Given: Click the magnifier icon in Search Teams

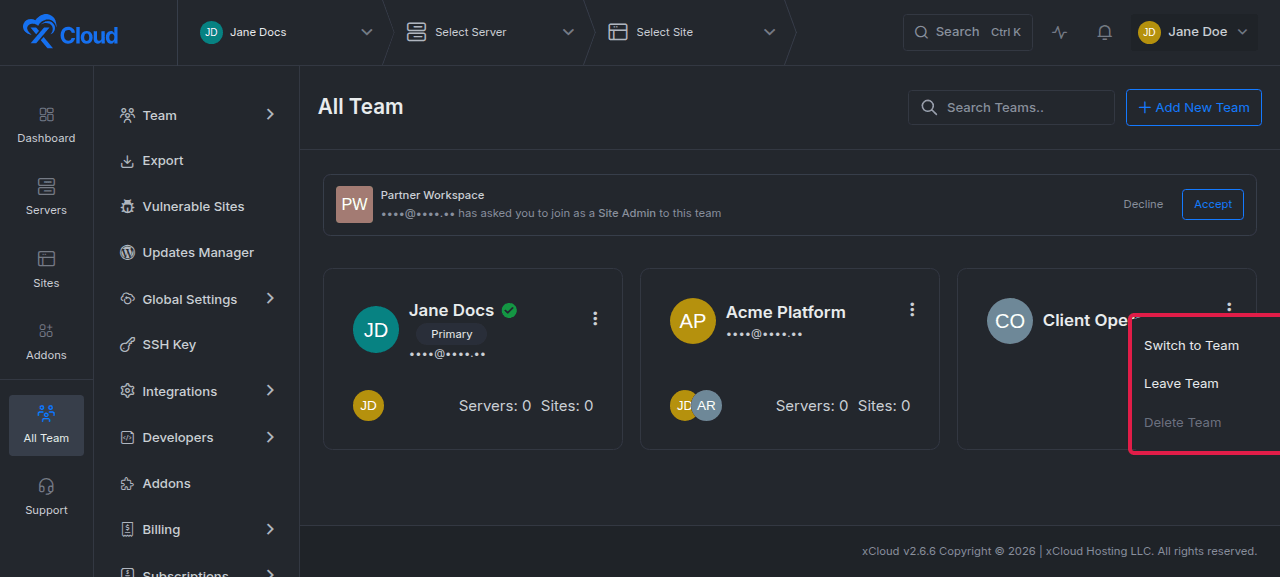Looking at the screenshot, I should 929,107.
